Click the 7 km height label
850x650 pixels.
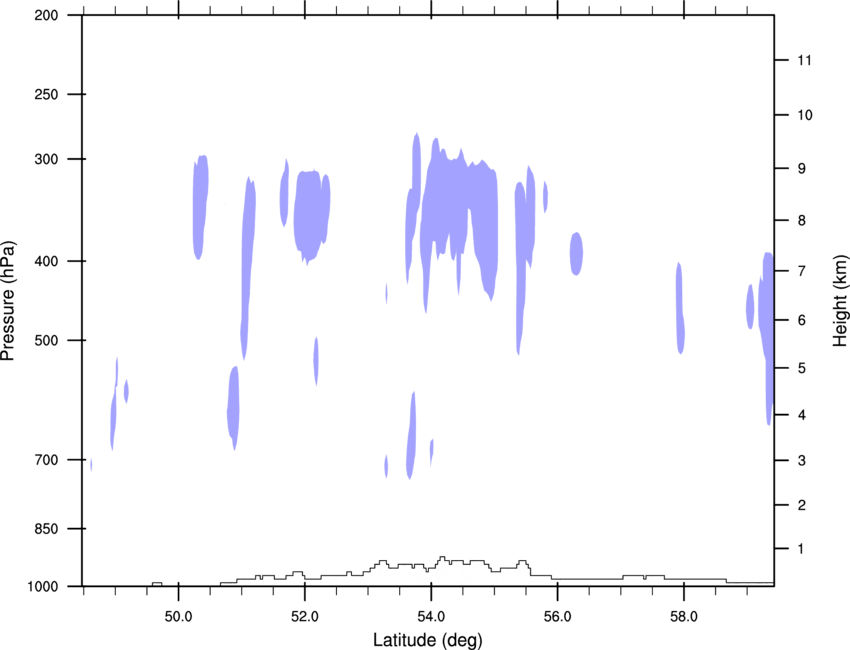(x=802, y=271)
